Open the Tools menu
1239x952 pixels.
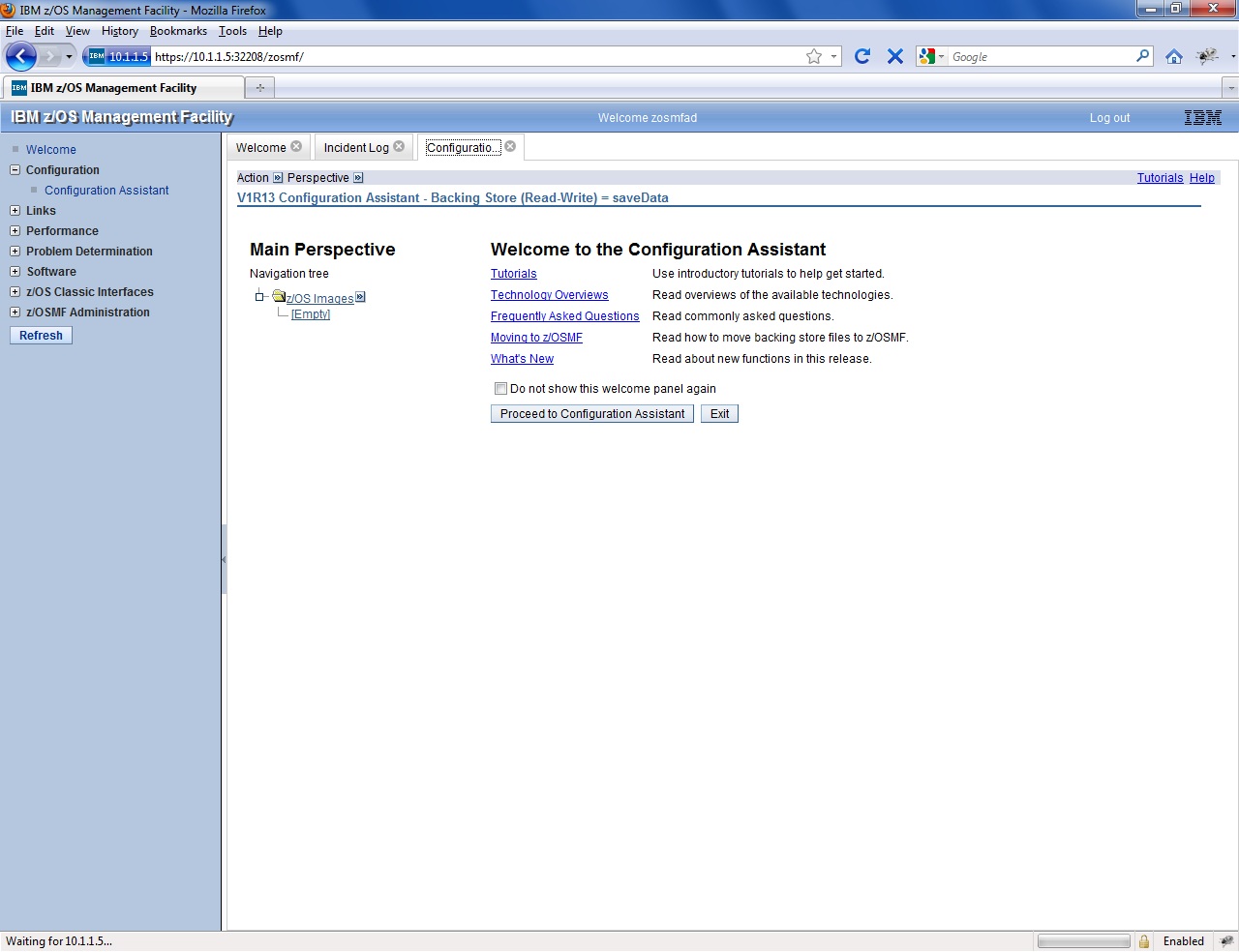pos(232,31)
